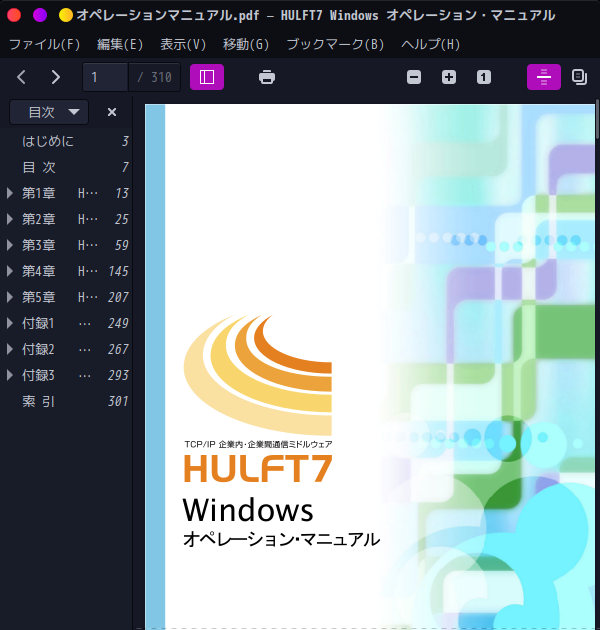Select 第5章 chapter label text
This screenshot has height=630, width=600.
39,297
